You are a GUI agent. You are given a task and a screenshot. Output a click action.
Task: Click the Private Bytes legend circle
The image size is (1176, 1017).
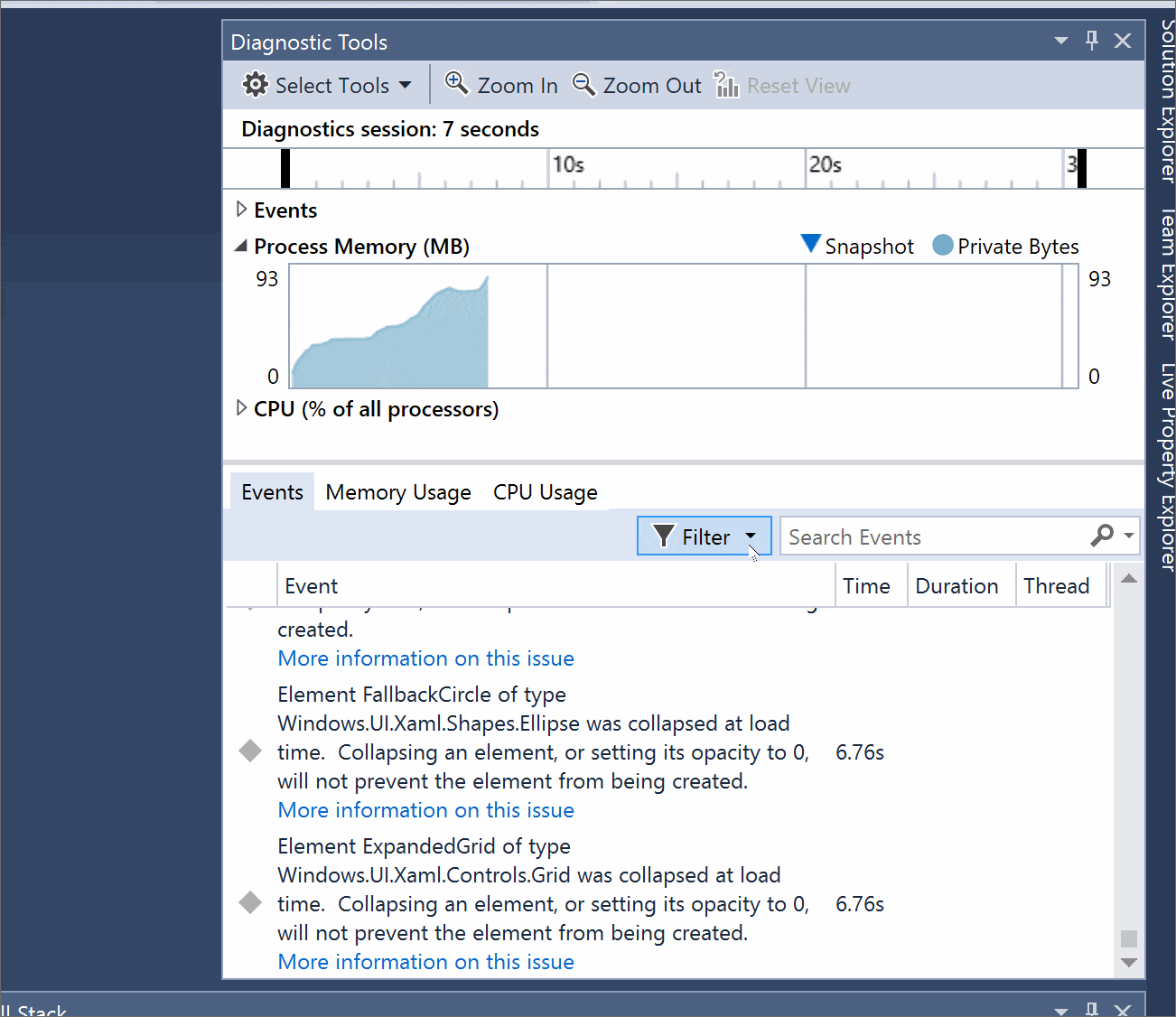click(942, 245)
